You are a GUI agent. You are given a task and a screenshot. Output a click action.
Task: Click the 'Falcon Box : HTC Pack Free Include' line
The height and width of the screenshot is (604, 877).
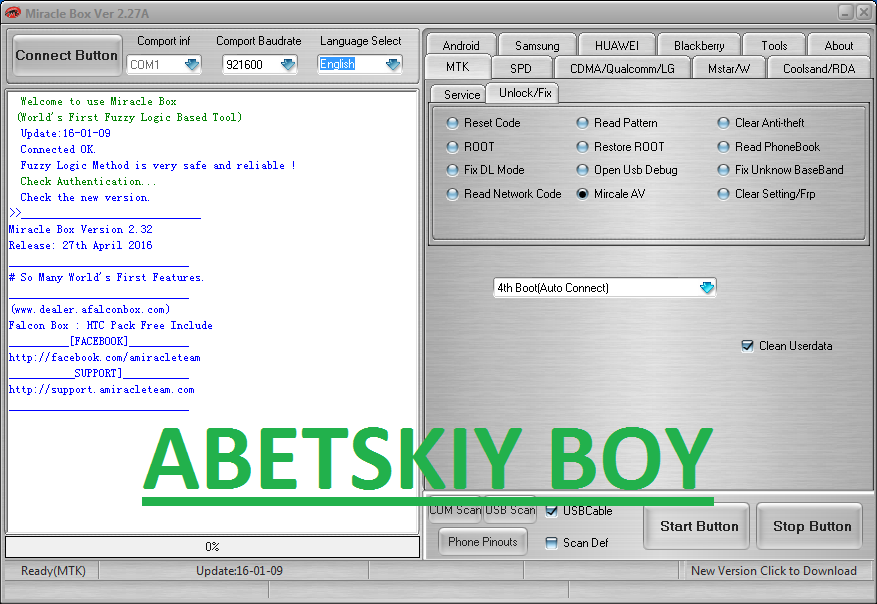coord(111,325)
